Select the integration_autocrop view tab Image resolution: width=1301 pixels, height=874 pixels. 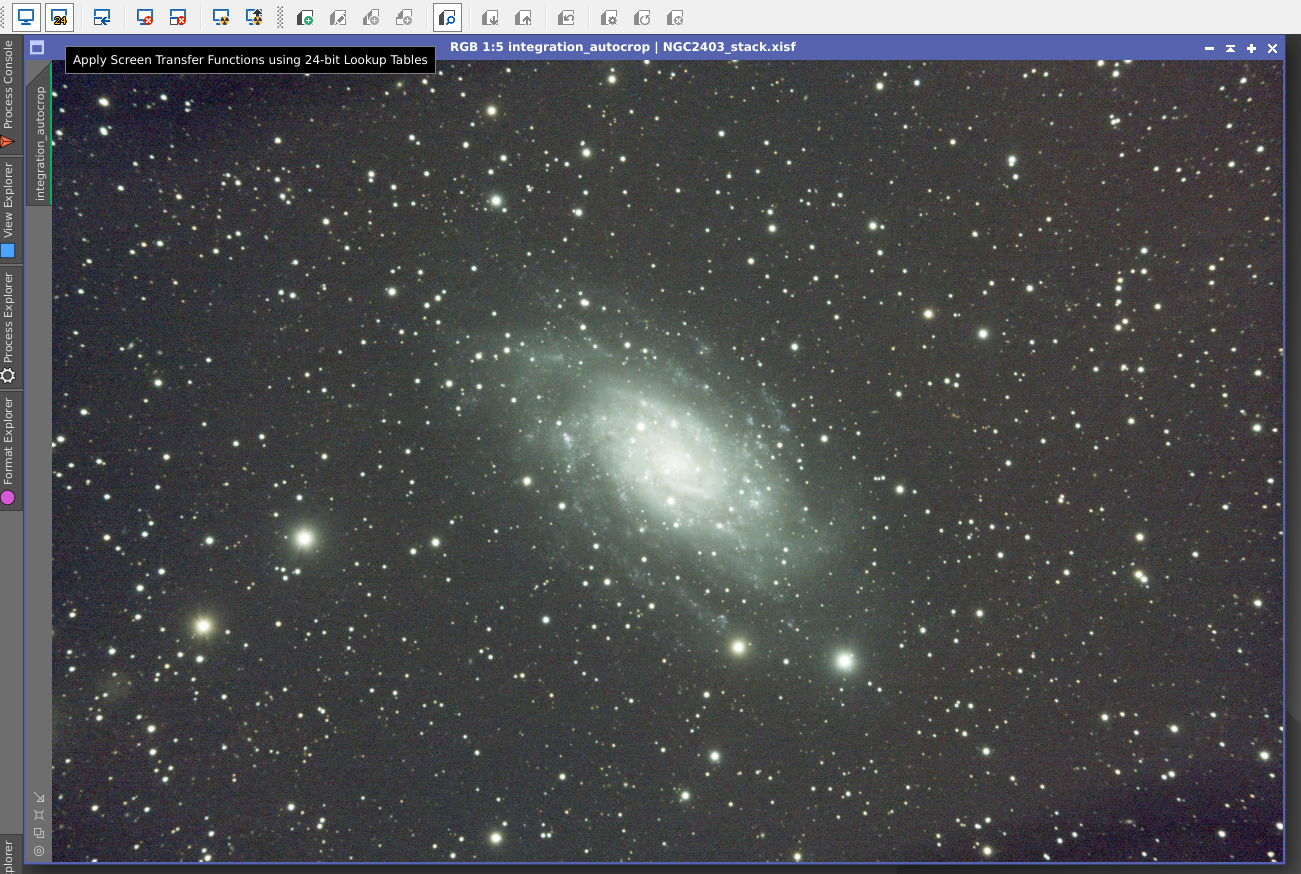click(x=40, y=142)
